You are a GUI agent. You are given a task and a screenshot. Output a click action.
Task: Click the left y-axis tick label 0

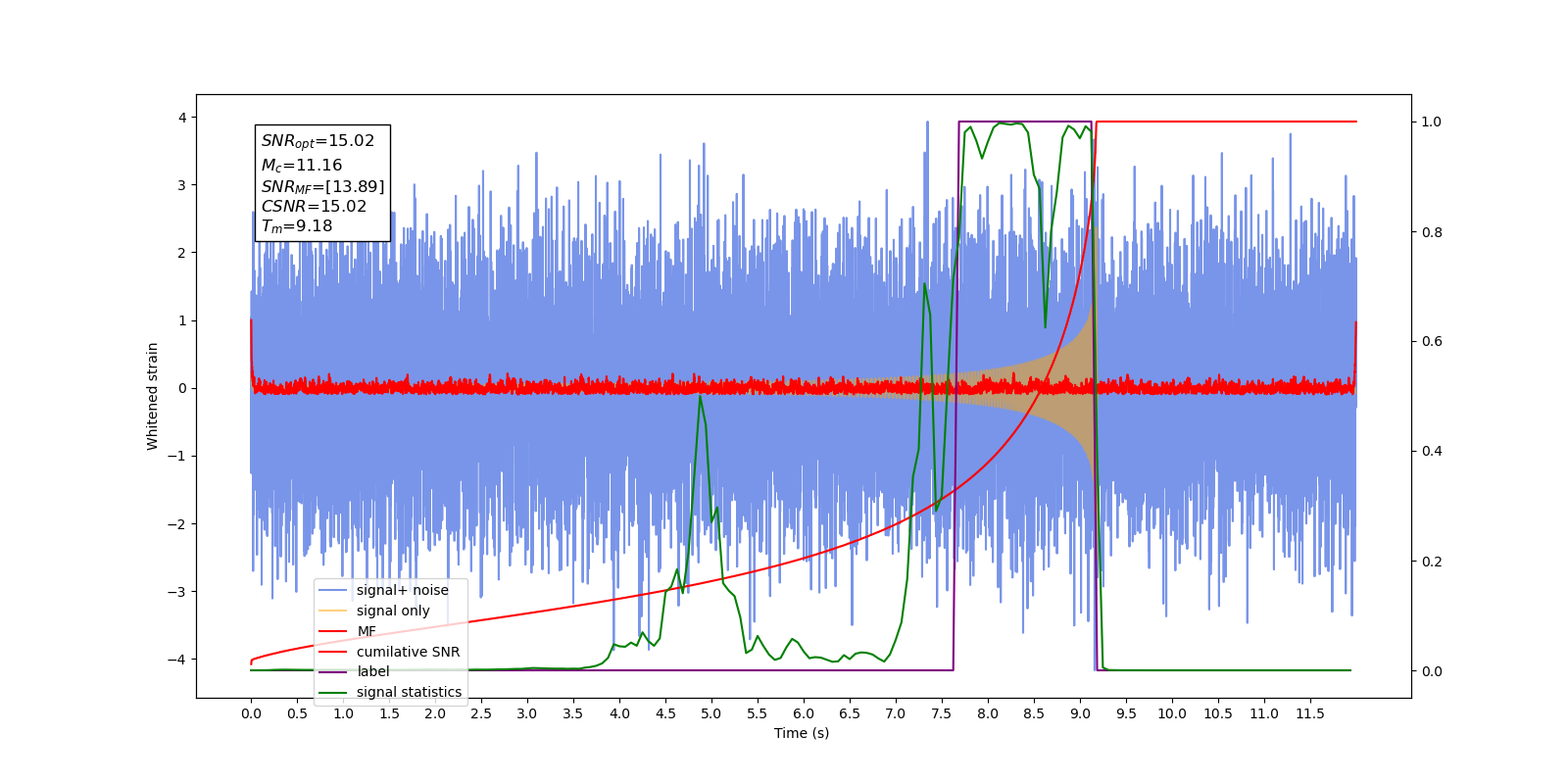tap(181, 388)
